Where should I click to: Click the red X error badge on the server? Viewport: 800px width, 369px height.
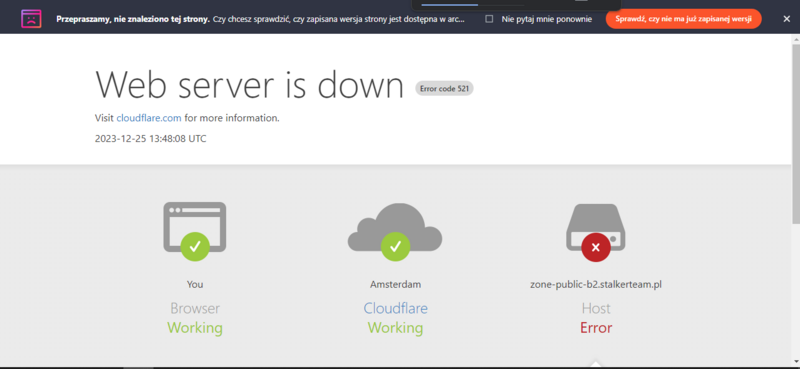click(596, 247)
